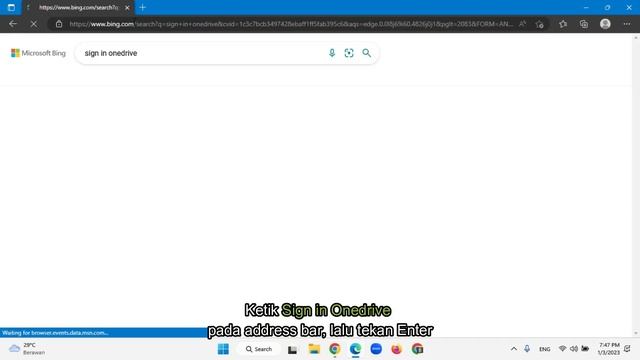Open the Settings and more menu
The height and width of the screenshot is (360, 640).
tap(627, 24)
